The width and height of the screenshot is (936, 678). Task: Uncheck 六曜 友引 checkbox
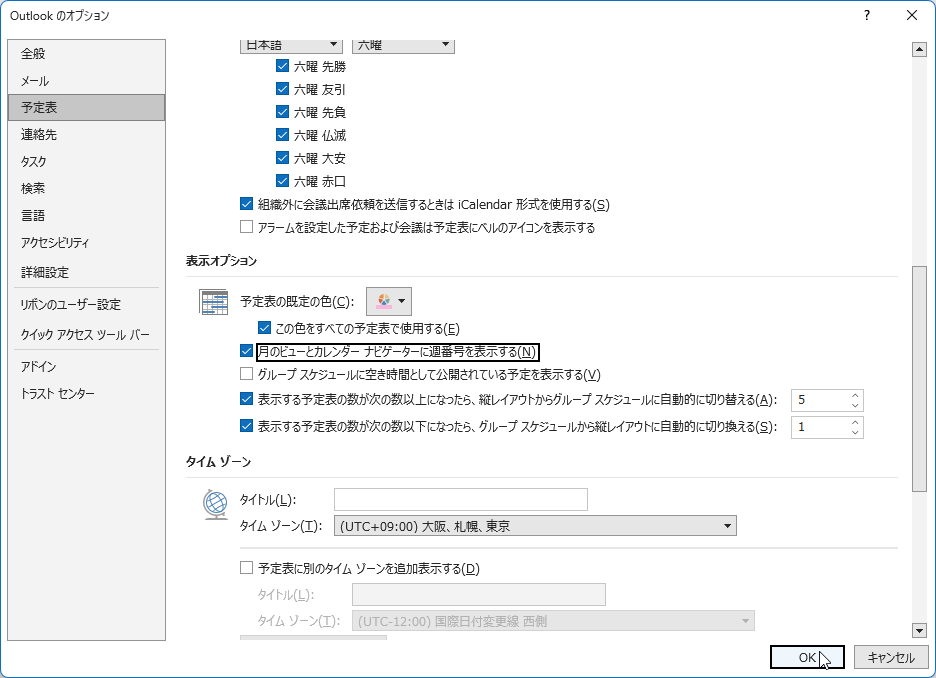coord(282,89)
